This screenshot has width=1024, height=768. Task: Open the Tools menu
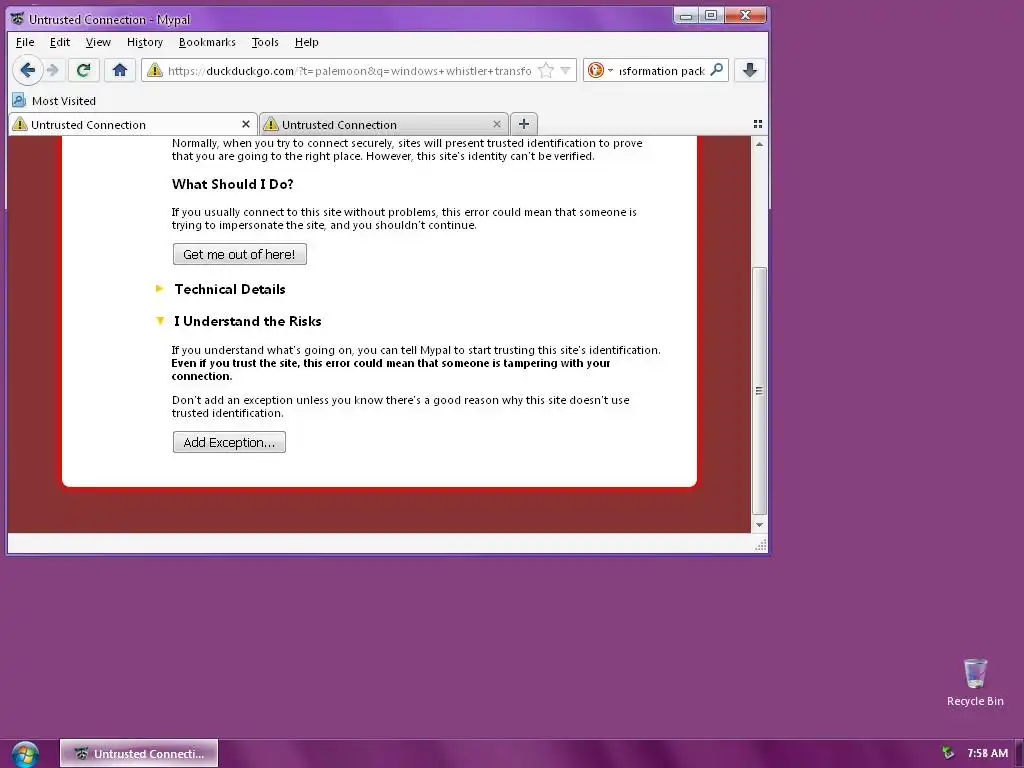click(264, 42)
